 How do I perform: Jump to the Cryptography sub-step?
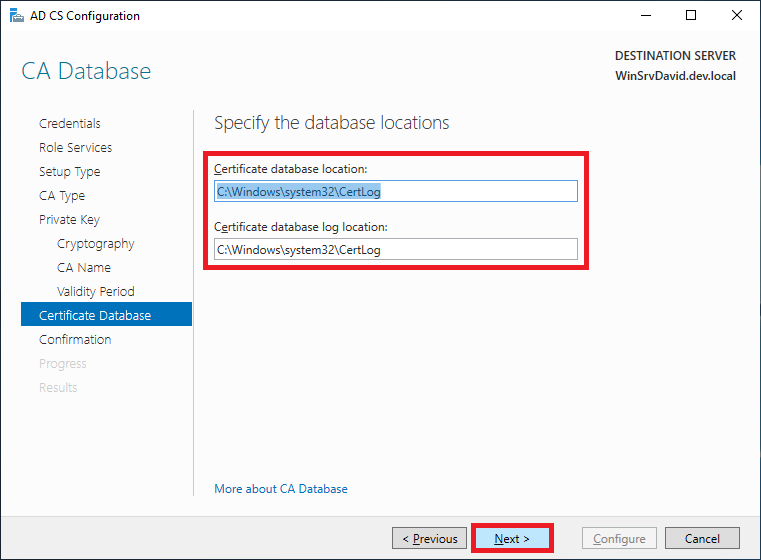pyautogui.click(x=96, y=244)
